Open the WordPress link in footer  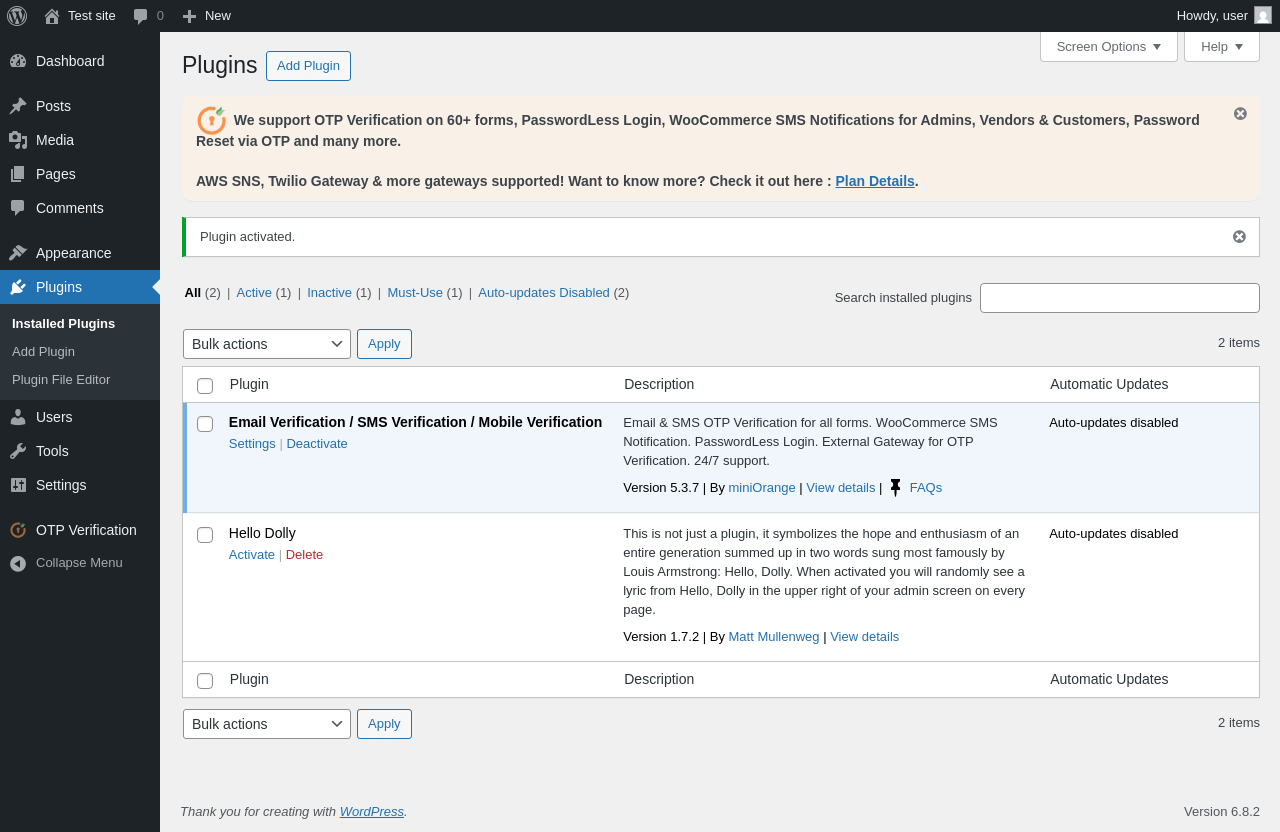[372, 812]
